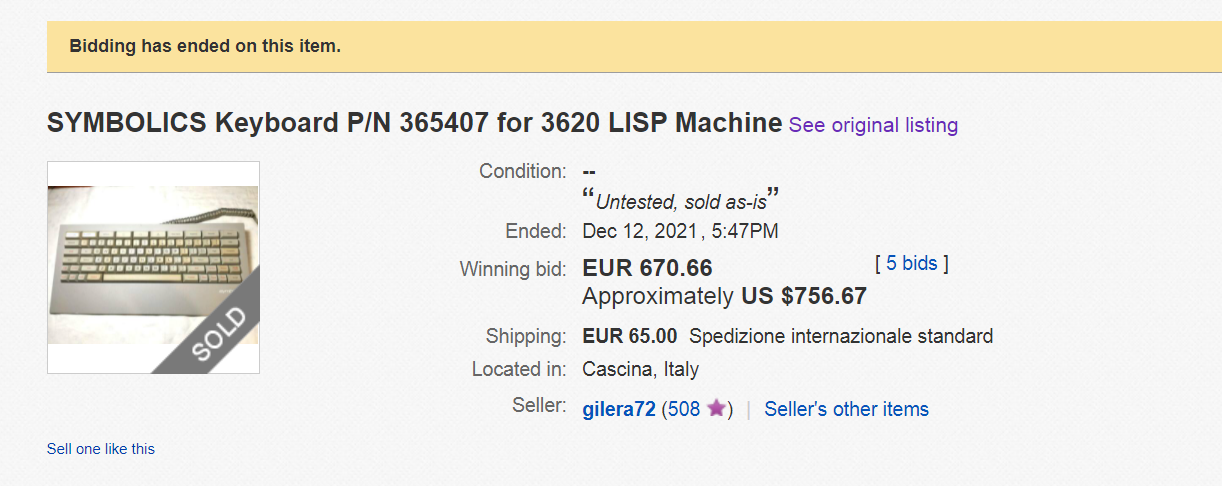Open the "See original listing" link
This screenshot has width=1222, height=486.
tap(873, 125)
